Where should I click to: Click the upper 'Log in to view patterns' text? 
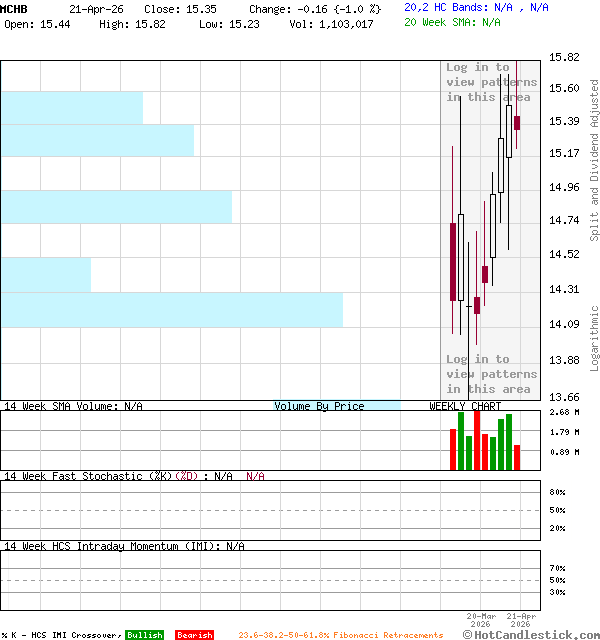point(491,82)
